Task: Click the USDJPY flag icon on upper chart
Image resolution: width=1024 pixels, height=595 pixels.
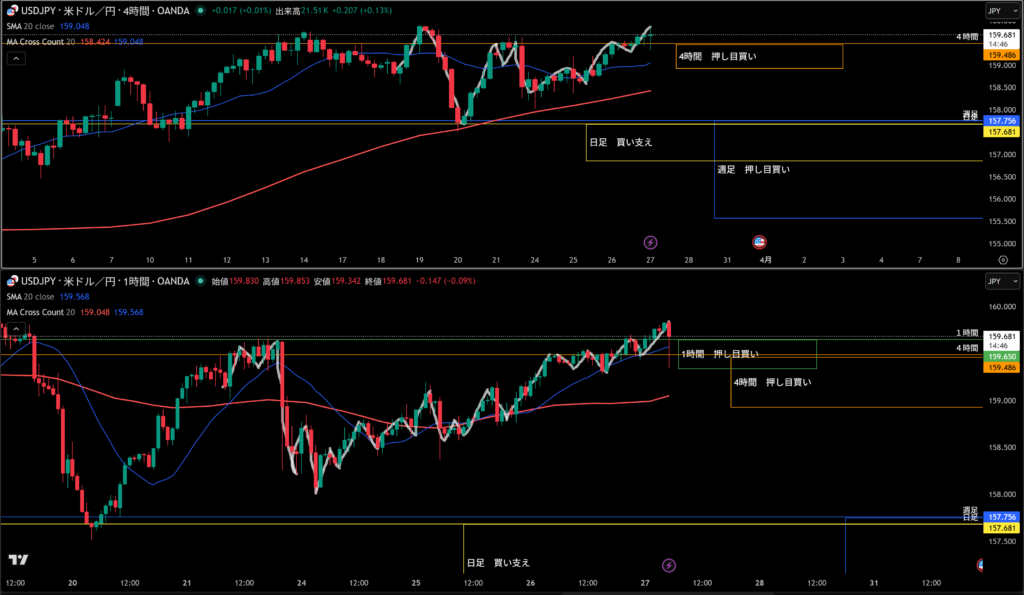Action: [11, 10]
